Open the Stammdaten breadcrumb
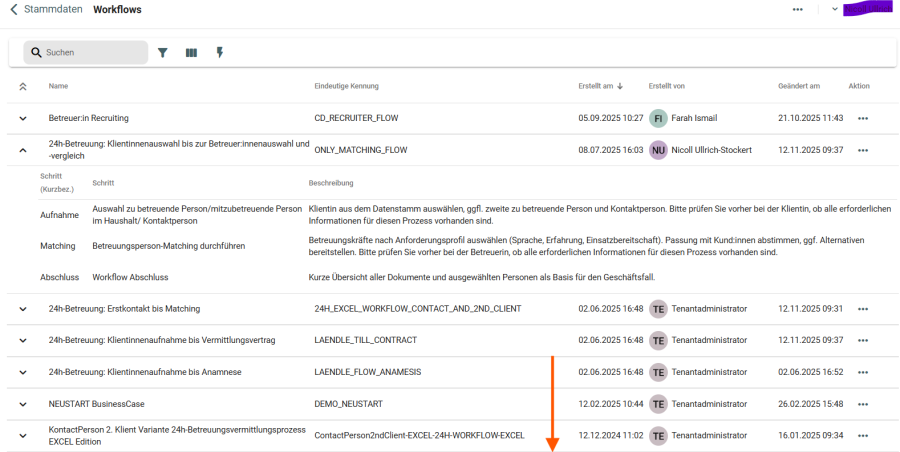 (x=53, y=9)
